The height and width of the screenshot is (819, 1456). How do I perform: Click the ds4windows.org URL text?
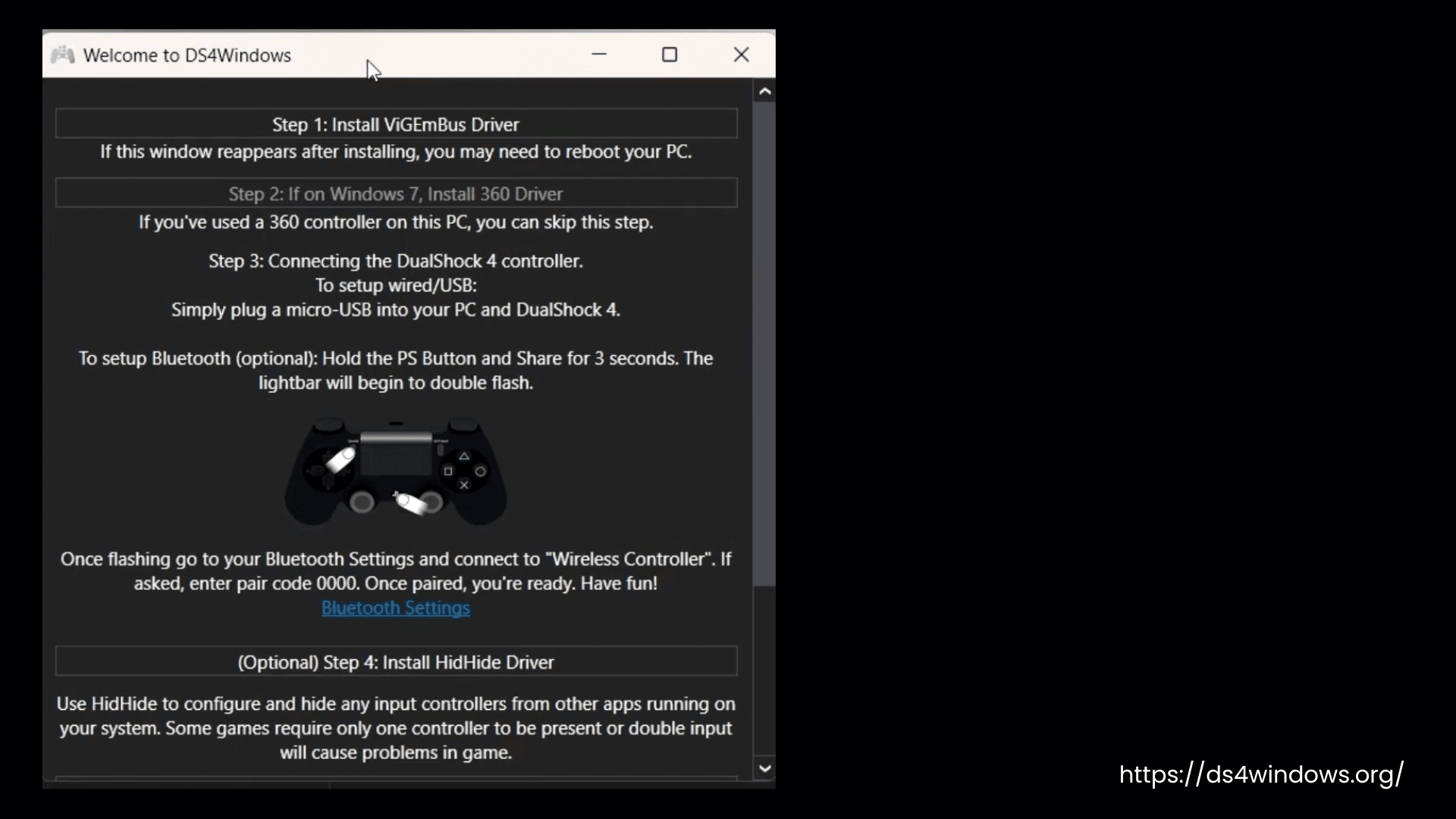(1261, 774)
